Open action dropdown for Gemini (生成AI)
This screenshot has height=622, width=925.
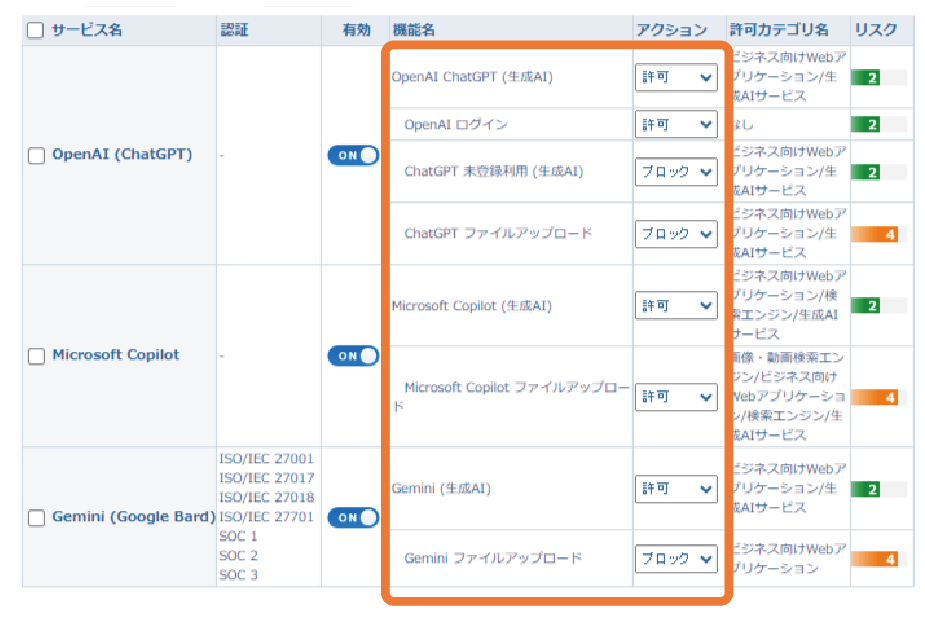pyautogui.click(x=676, y=489)
